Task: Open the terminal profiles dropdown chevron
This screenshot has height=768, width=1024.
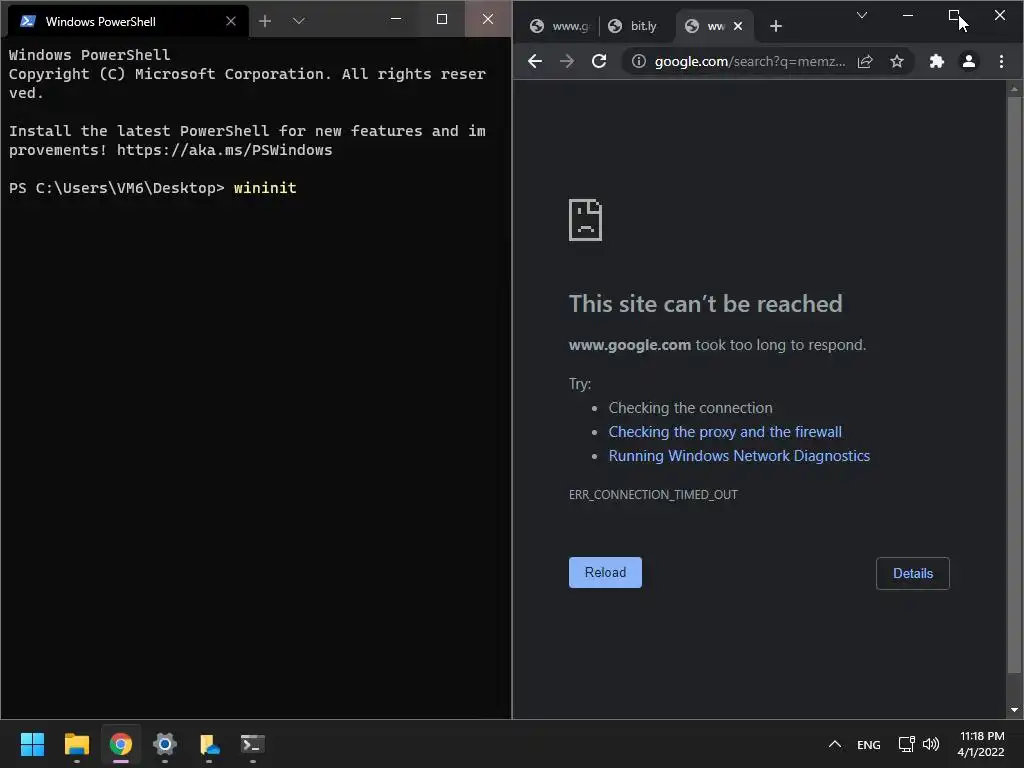Action: 298,22
